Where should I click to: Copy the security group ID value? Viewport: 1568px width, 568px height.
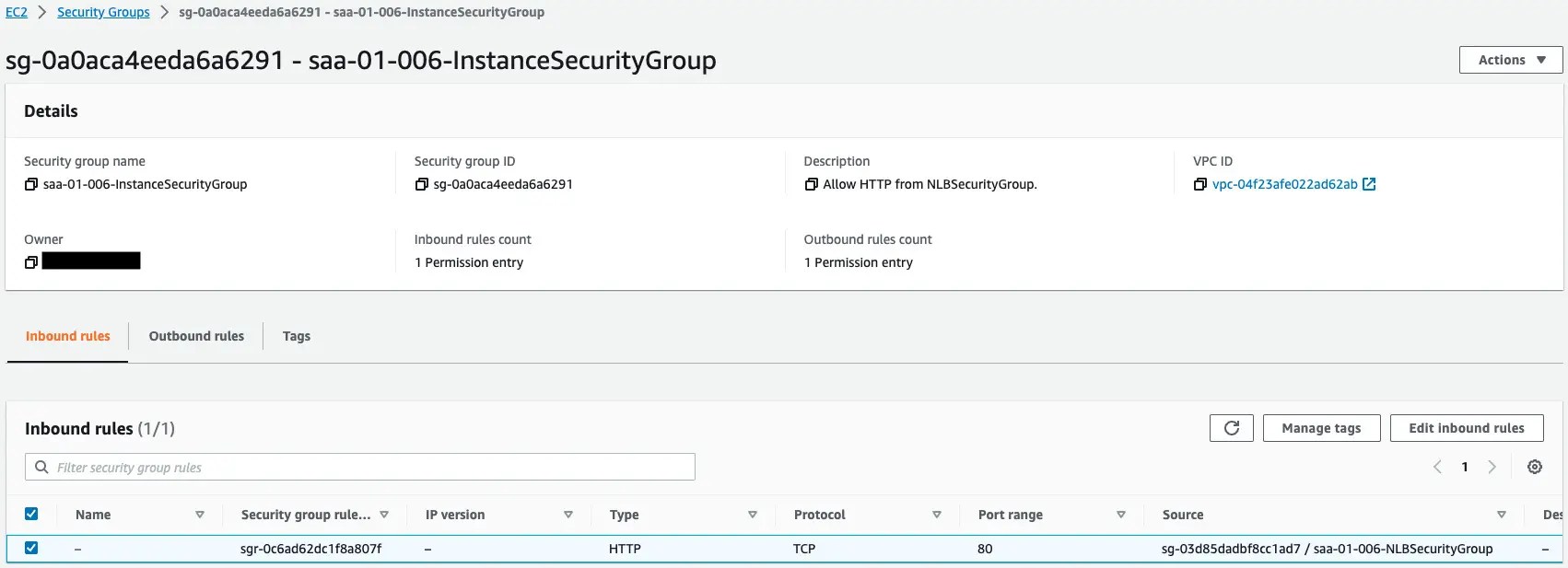coord(422,184)
